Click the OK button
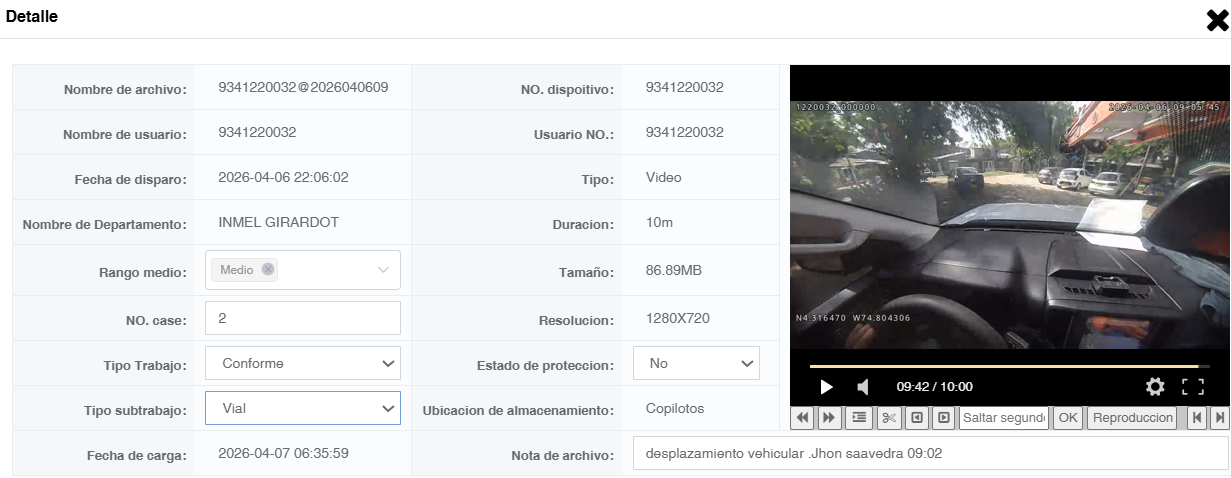This screenshot has width=1231, height=478. coord(1068,417)
